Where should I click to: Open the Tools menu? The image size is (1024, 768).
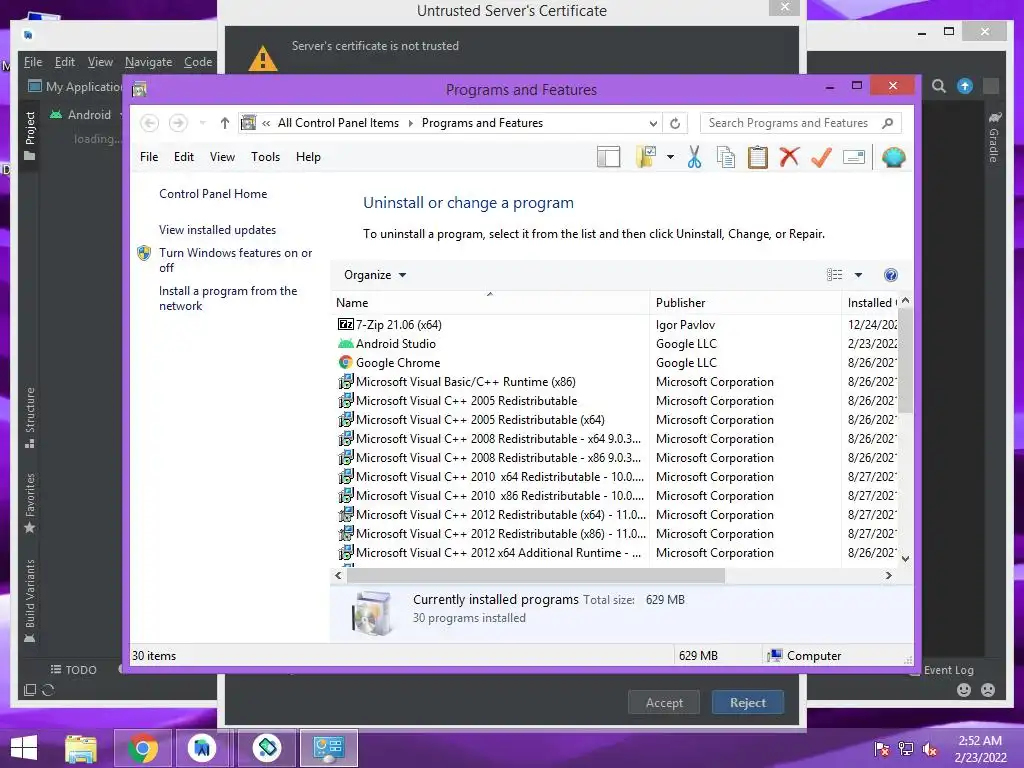[x=265, y=157]
